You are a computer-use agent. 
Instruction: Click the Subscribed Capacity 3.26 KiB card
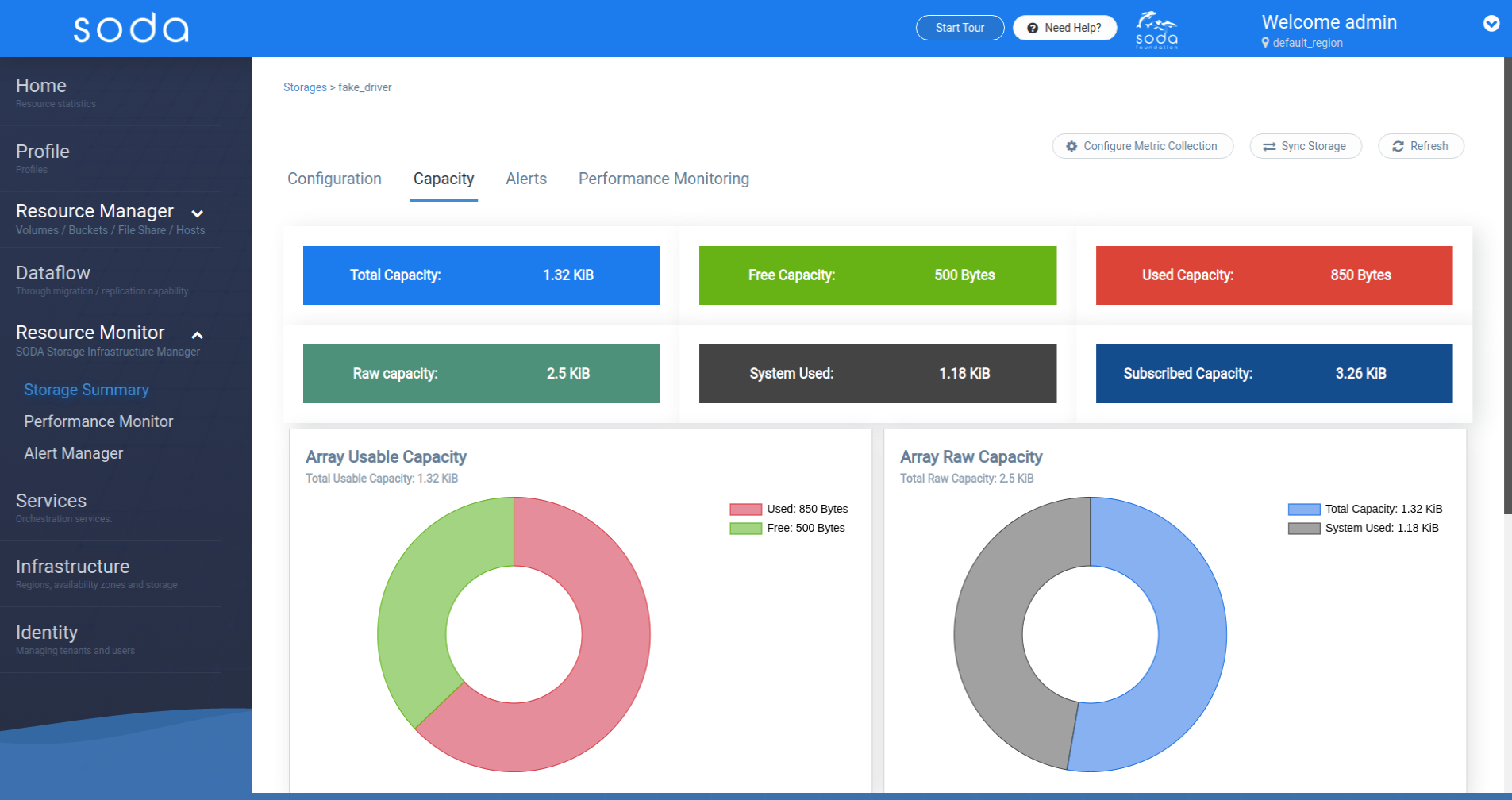click(1274, 374)
